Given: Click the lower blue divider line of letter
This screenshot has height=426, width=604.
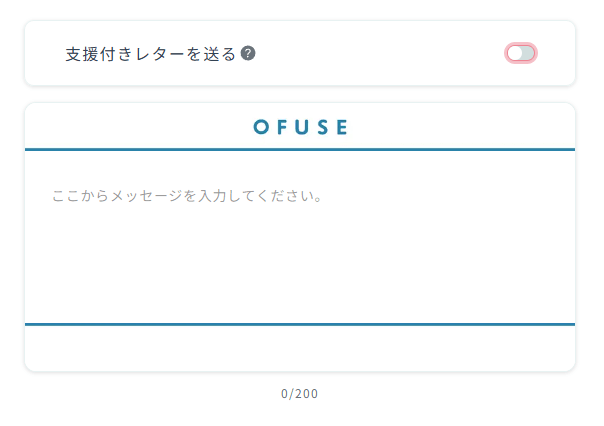Looking at the screenshot, I should 300,324.
